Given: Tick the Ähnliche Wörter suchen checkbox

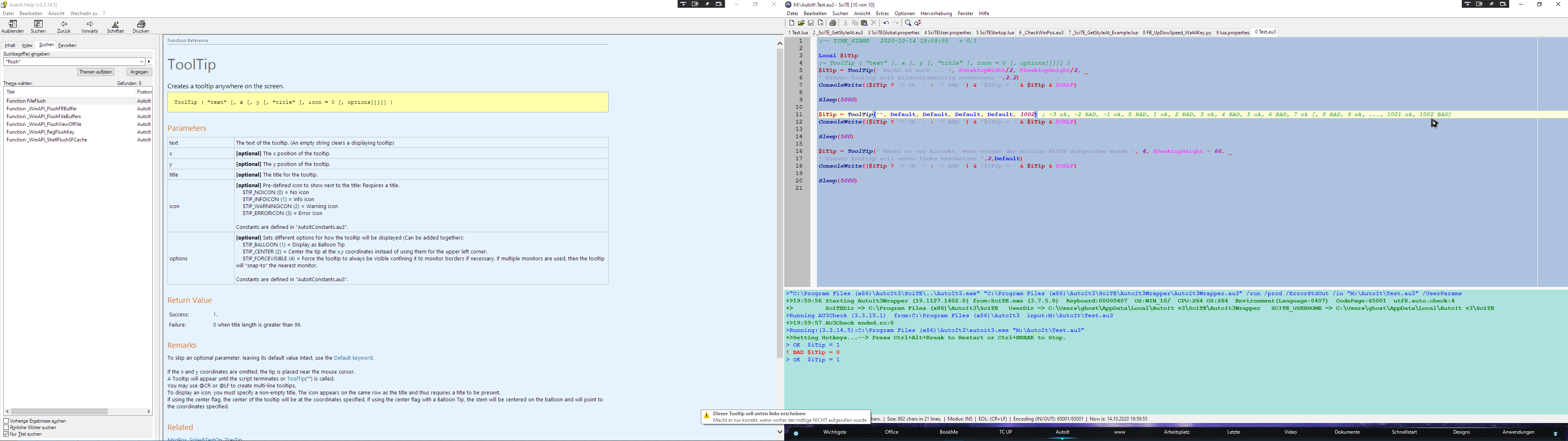Looking at the screenshot, I should (6, 428).
